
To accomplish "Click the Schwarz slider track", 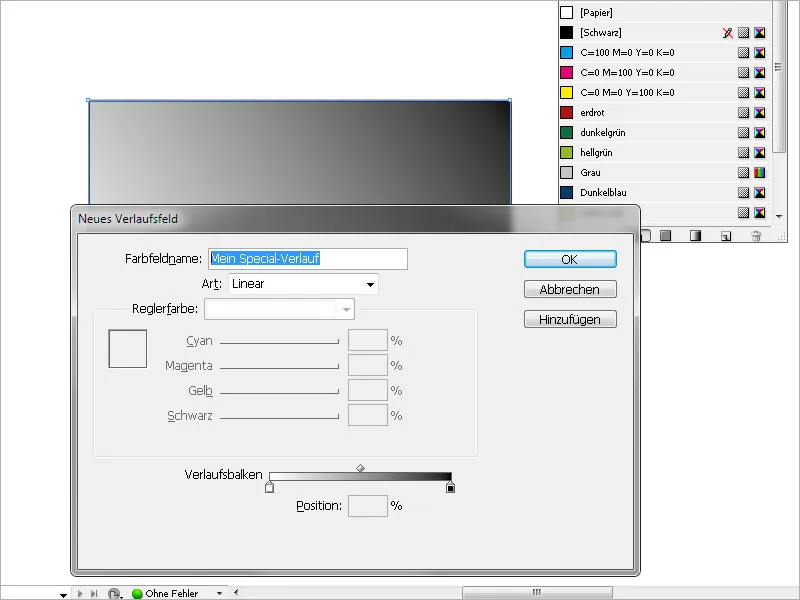I will tap(279, 416).
